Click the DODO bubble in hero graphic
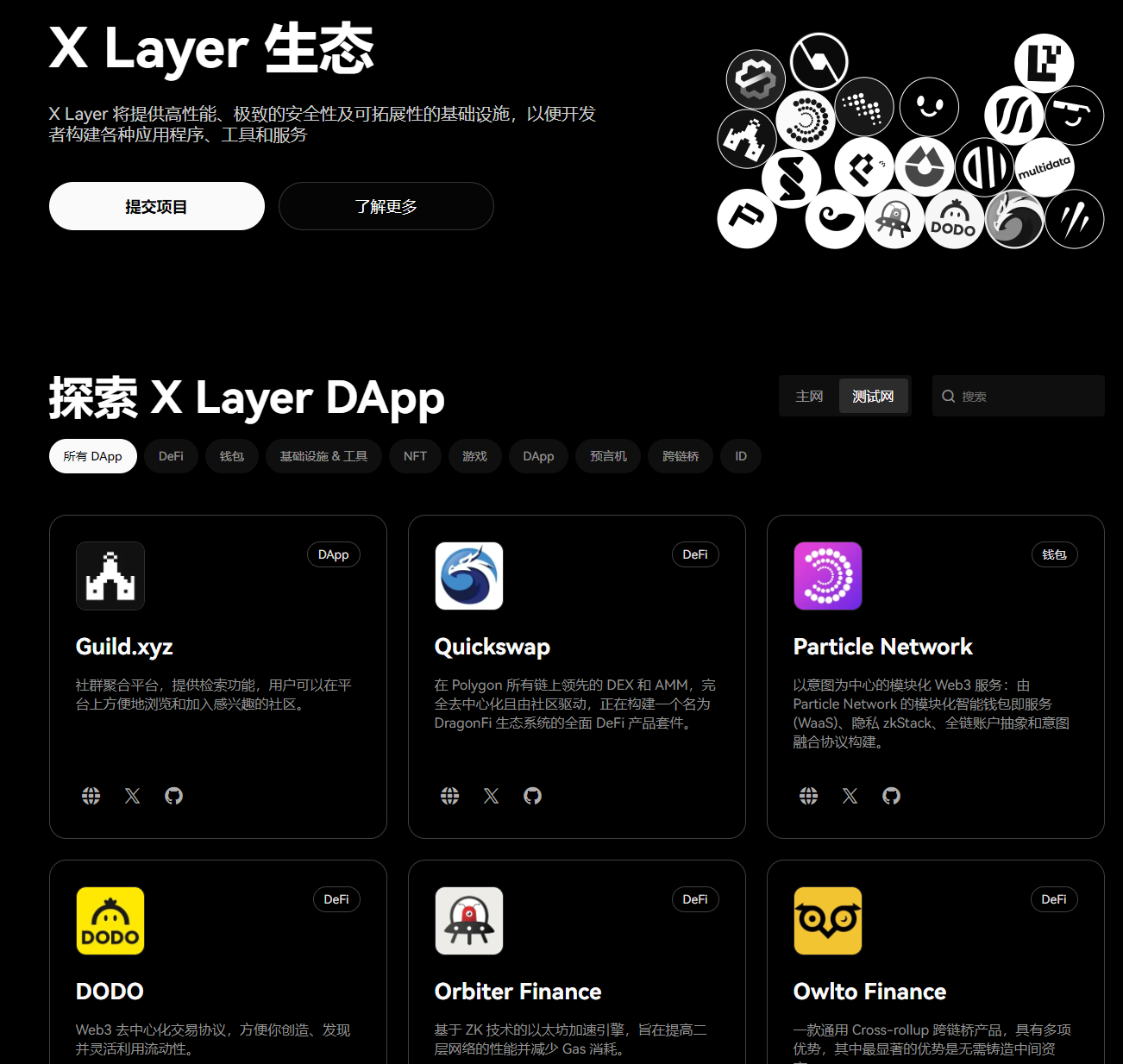Screen dimensions: 1123x1064 [954, 219]
